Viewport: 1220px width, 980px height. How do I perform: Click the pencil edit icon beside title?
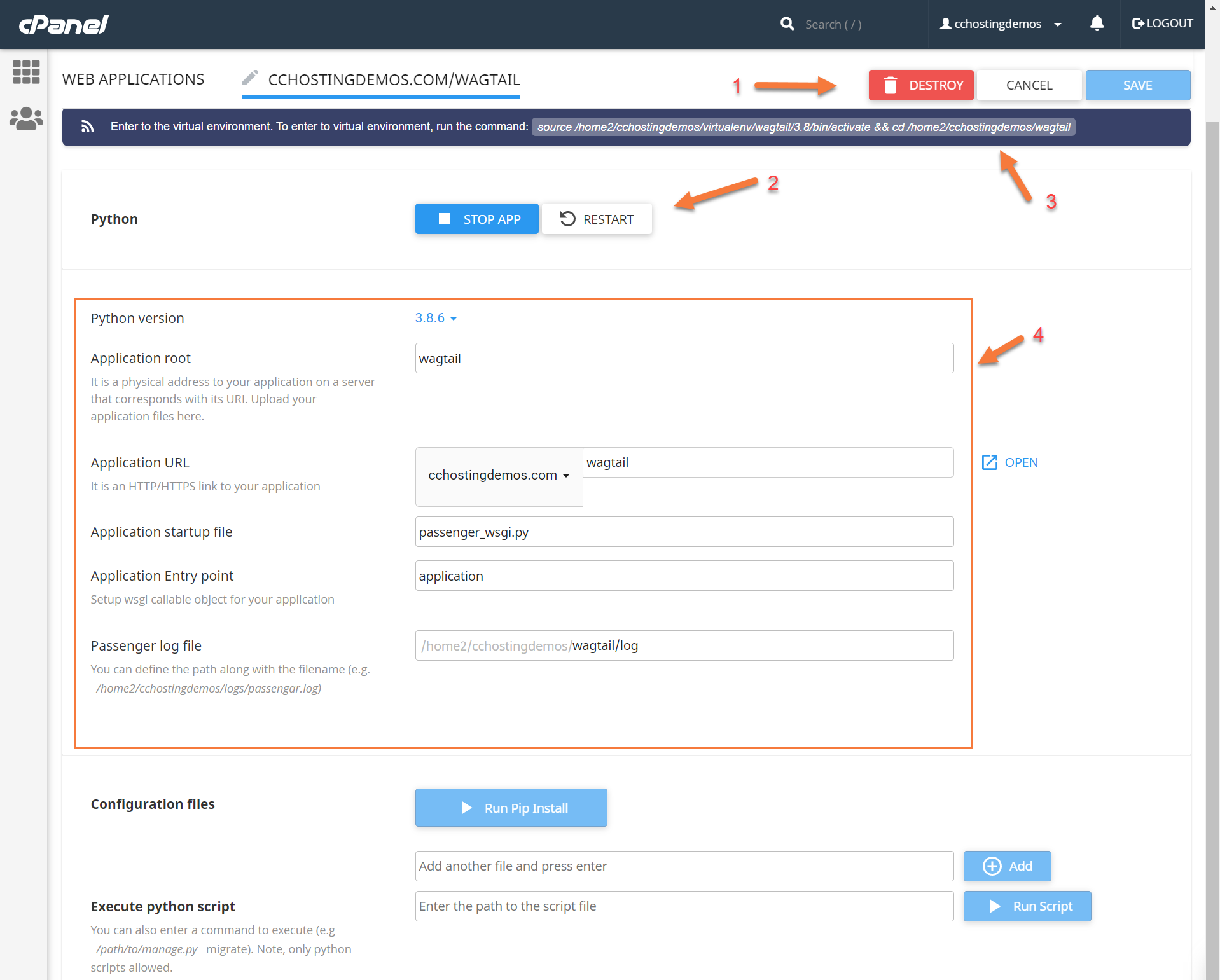pyautogui.click(x=250, y=79)
